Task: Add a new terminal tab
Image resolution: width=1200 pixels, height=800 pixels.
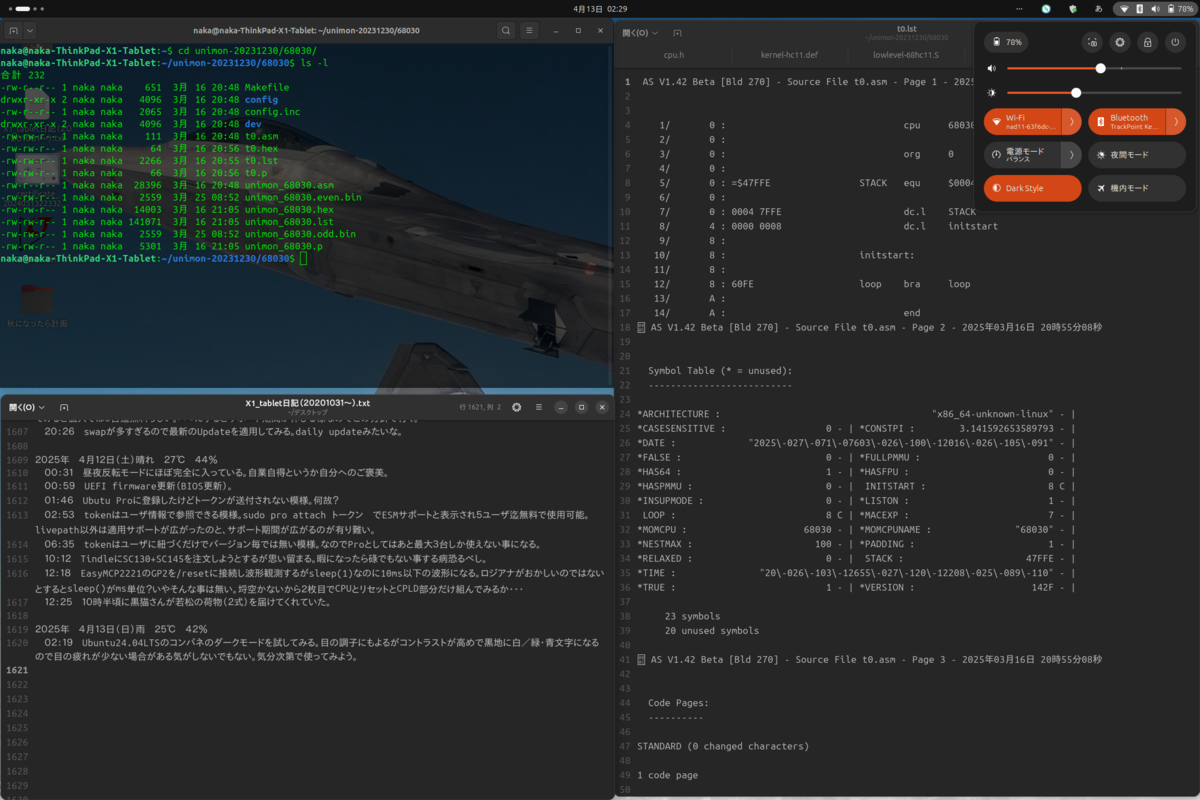Action: click(13, 31)
